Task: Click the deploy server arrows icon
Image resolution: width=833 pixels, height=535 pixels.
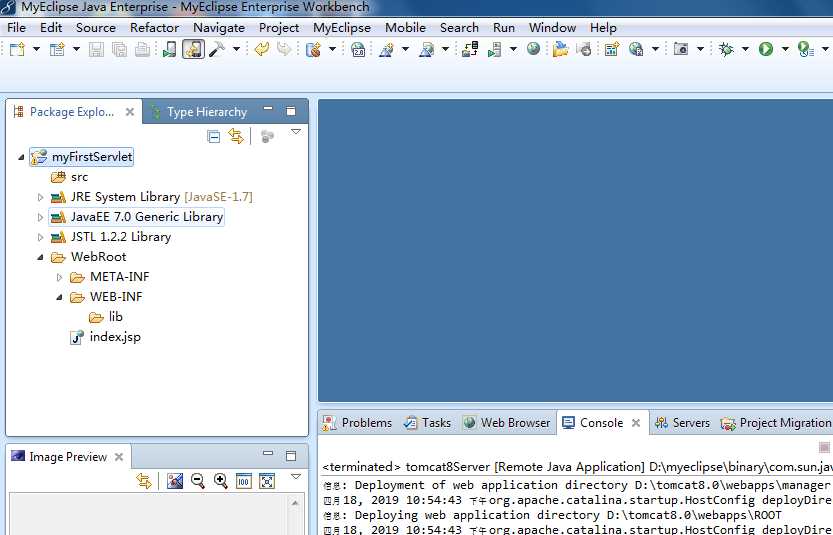Action: click(x=470, y=49)
